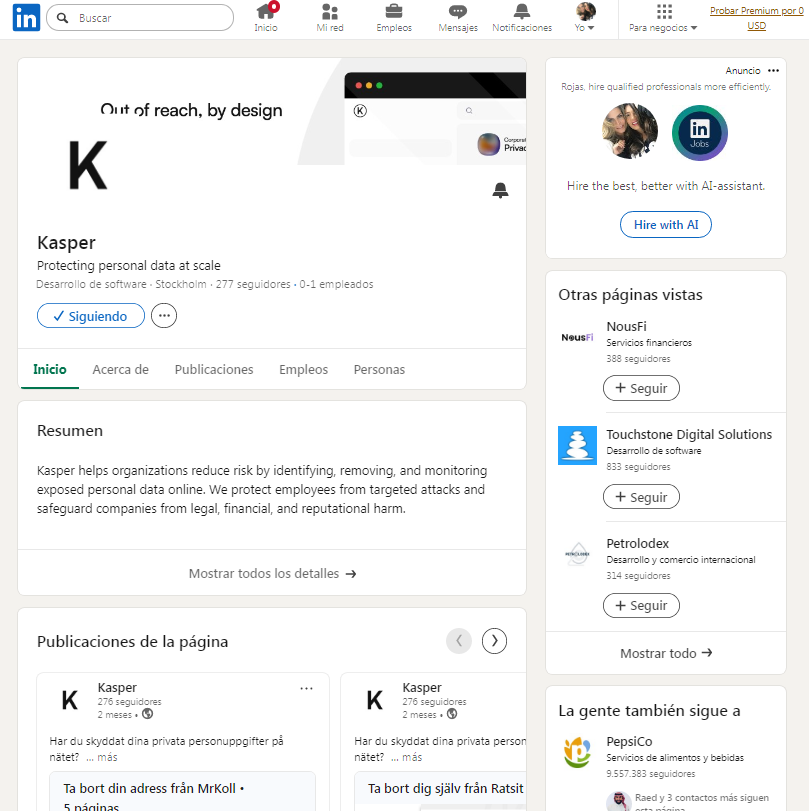The width and height of the screenshot is (809, 811).
Task: Open Ta bort dig själv från Ratsit document
Action: [x=440, y=792]
